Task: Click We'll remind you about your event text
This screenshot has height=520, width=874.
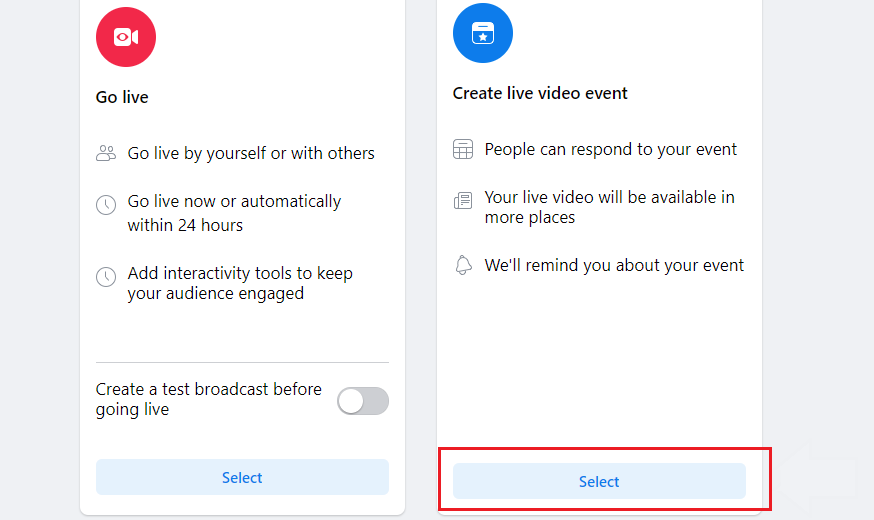Action: tap(614, 265)
